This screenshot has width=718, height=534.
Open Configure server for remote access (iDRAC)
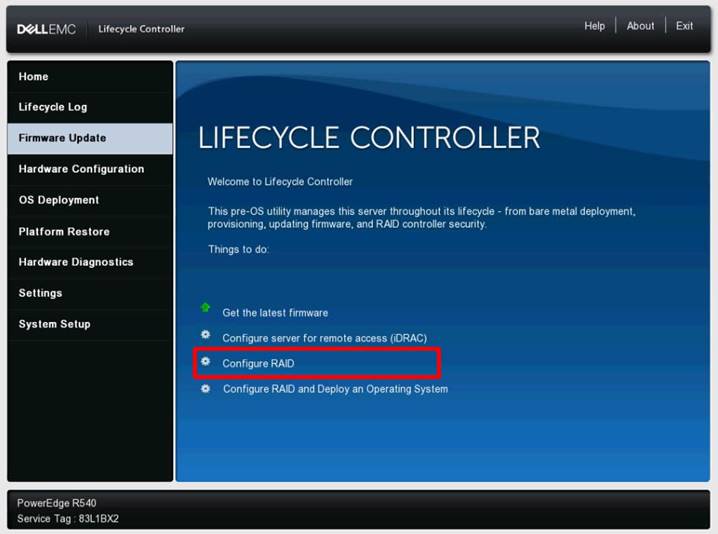click(x=325, y=338)
